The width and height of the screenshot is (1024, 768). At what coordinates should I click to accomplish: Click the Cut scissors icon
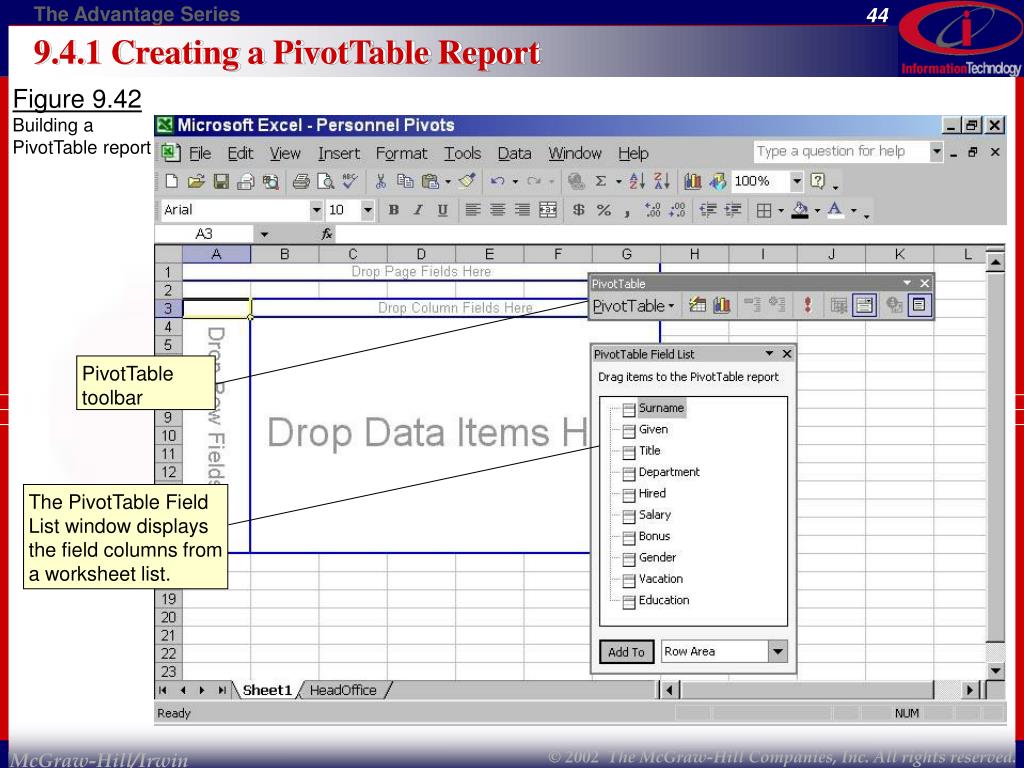click(381, 182)
